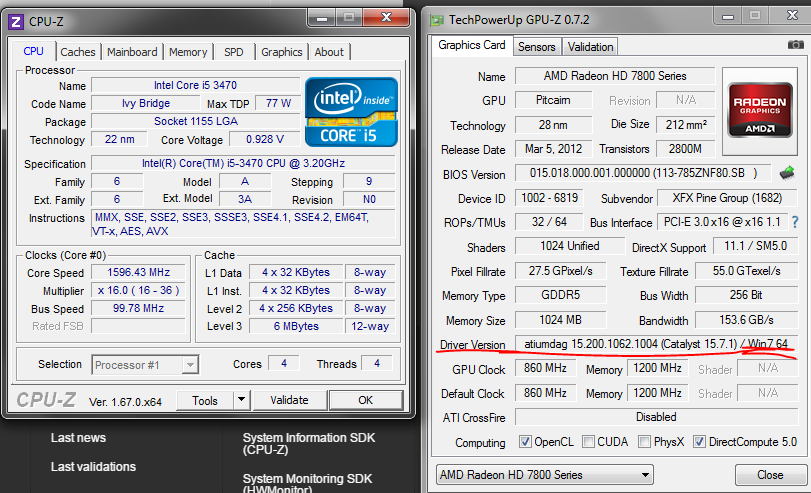Open the Tools button dropdown arrow
The height and width of the screenshot is (493, 811).
pyautogui.click(x=241, y=400)
